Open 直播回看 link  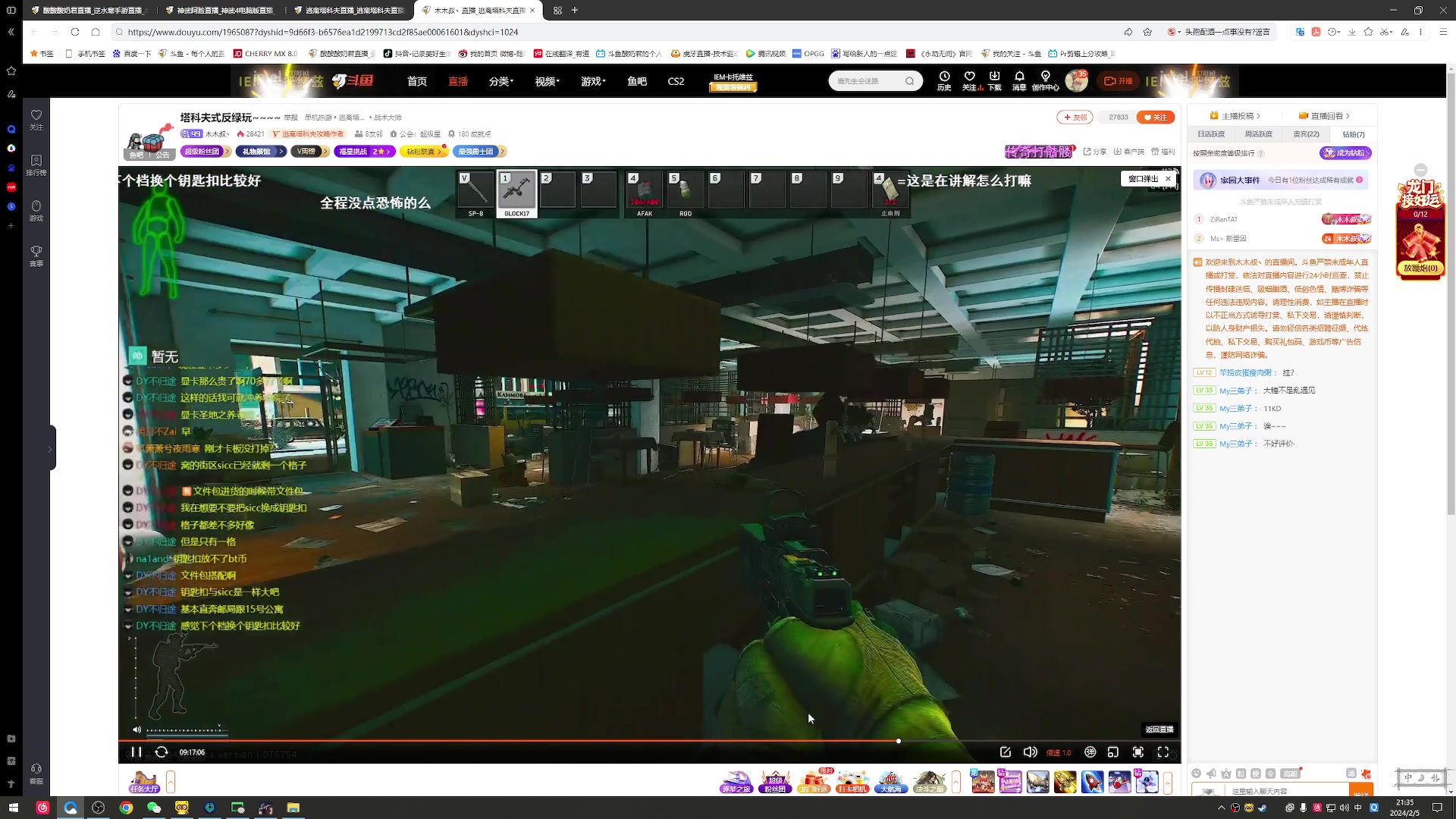[1324, 116]
